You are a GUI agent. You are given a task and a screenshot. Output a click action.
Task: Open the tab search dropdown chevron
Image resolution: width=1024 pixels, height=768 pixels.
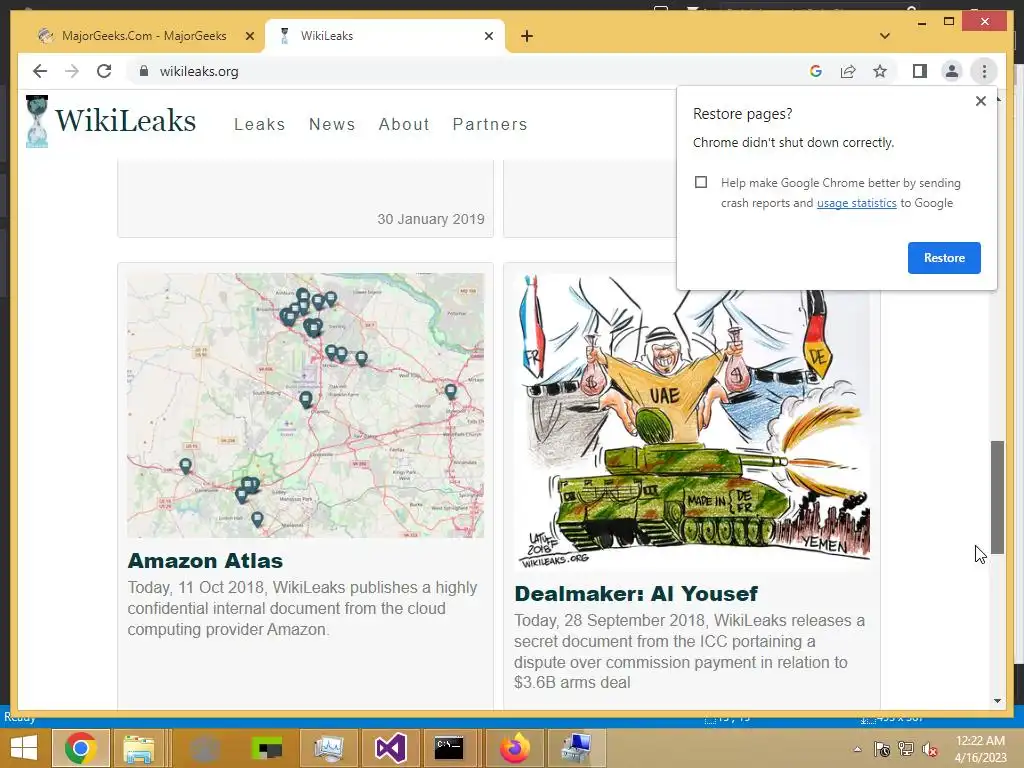[x=884, y=36]
